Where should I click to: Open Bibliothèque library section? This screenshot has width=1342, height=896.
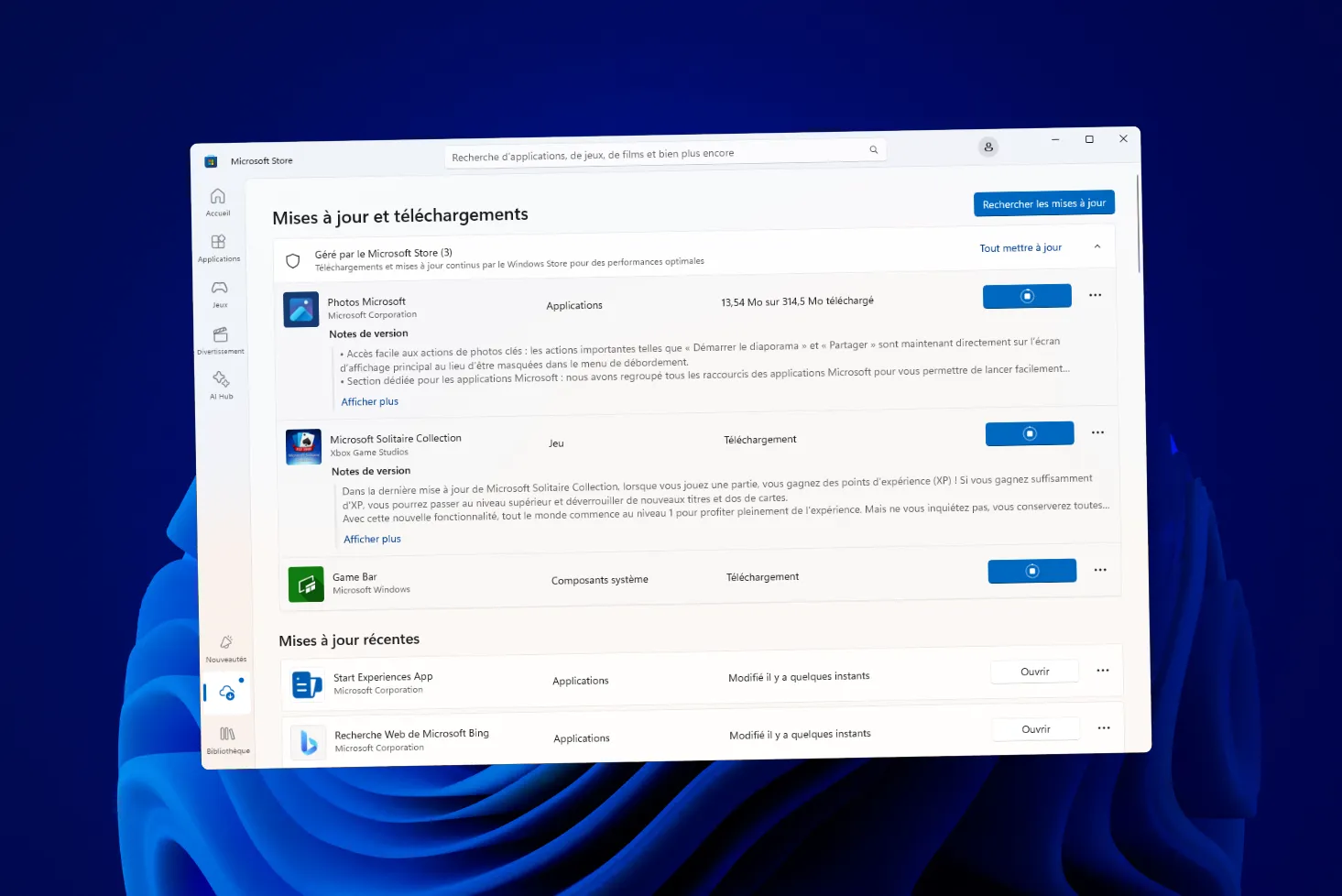pyautogui.click(x=228, y=740)
